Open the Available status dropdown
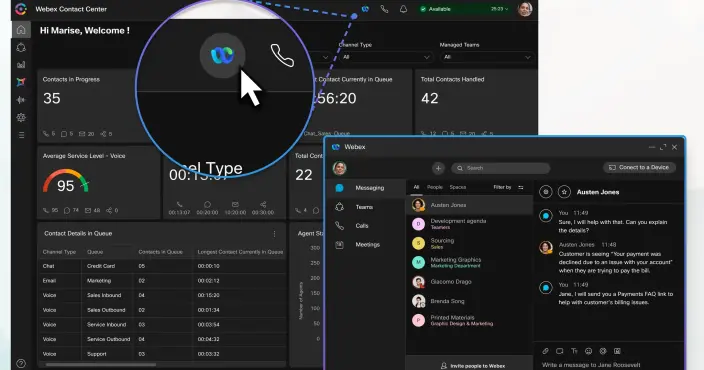 tap(465, 9)
